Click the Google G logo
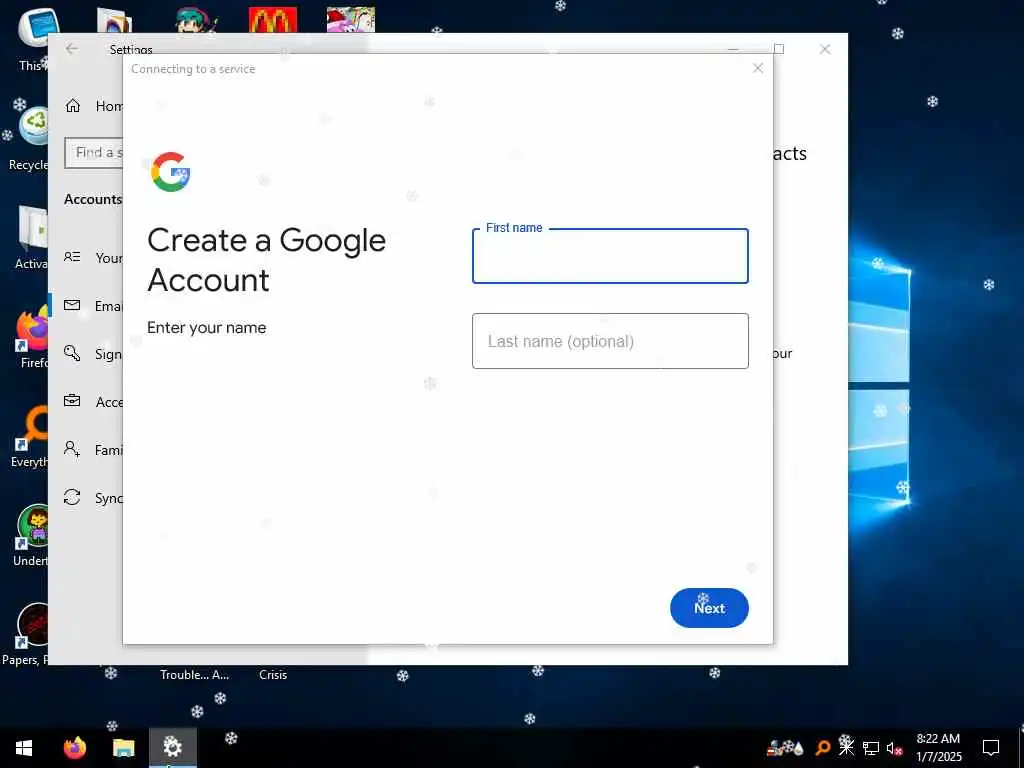Image resolution: width=1024 pixels, height=768 pixels. [170, 172]
